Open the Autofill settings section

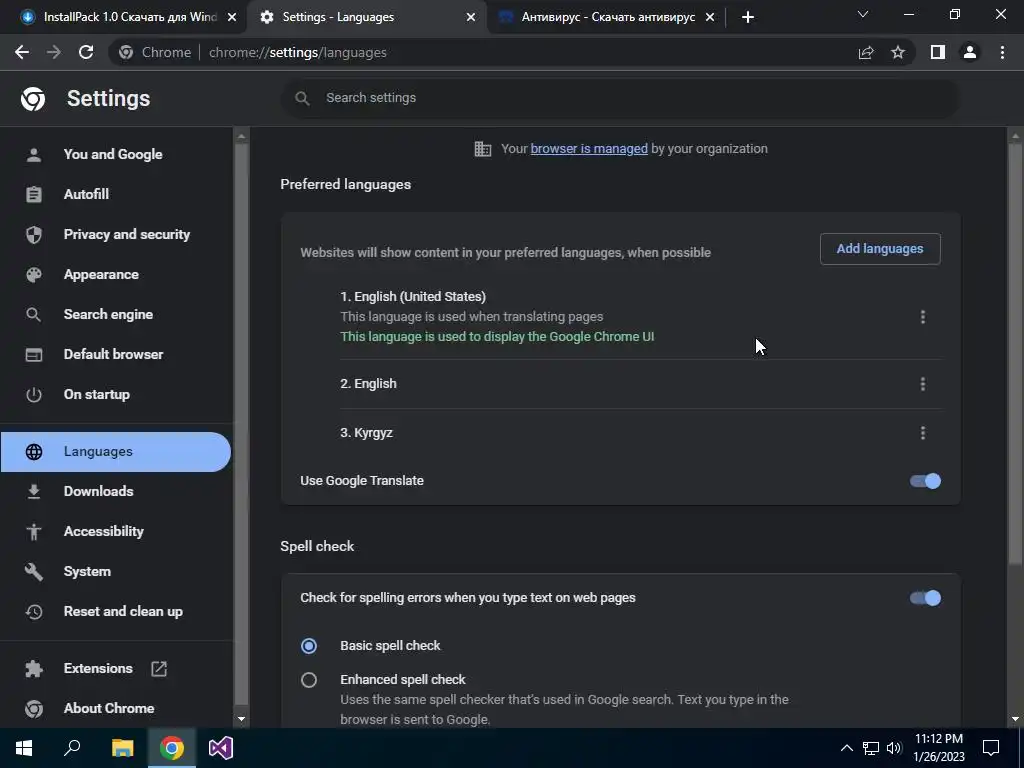116,194
